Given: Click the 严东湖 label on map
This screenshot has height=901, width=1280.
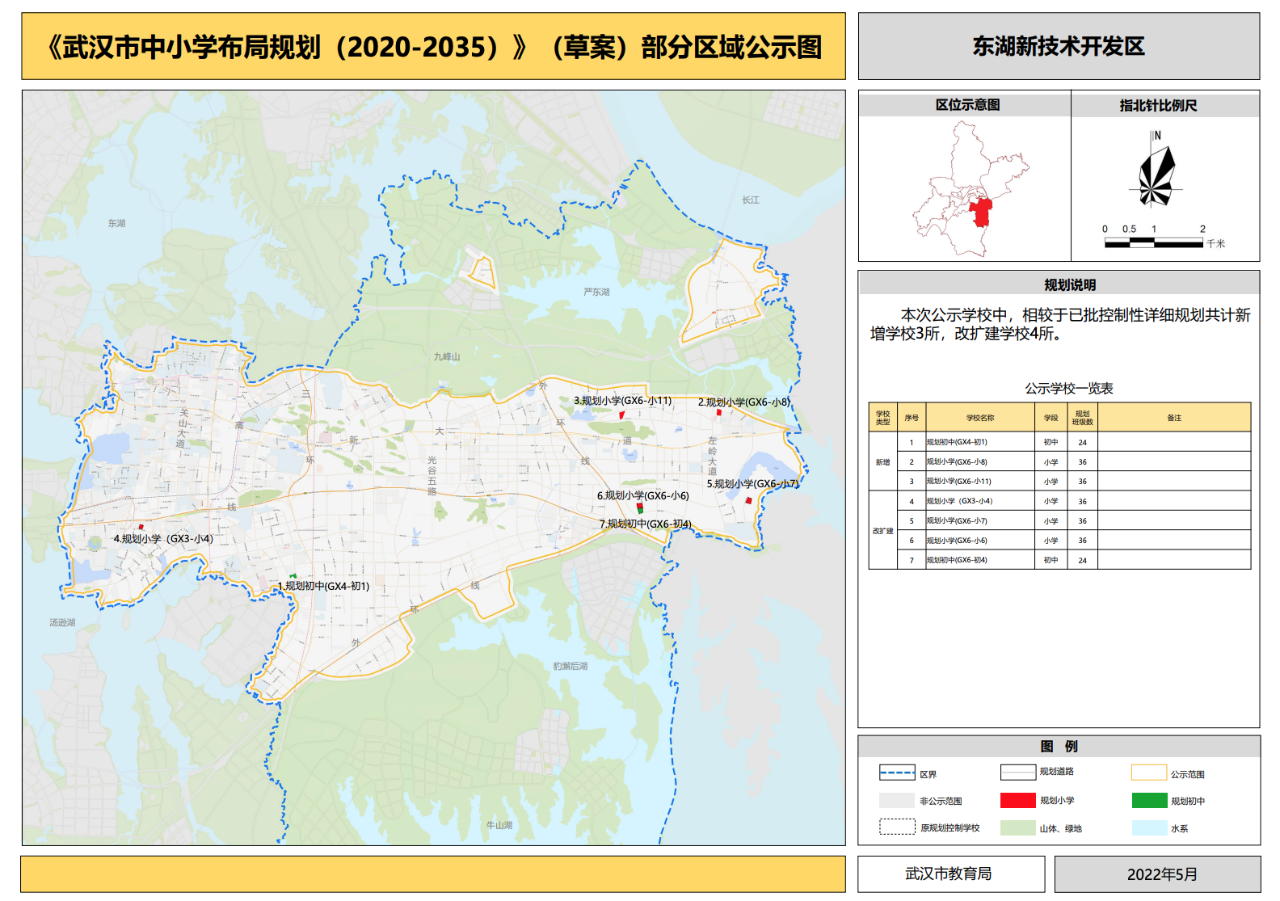Looking at the screenshot, I should [597, 292].
